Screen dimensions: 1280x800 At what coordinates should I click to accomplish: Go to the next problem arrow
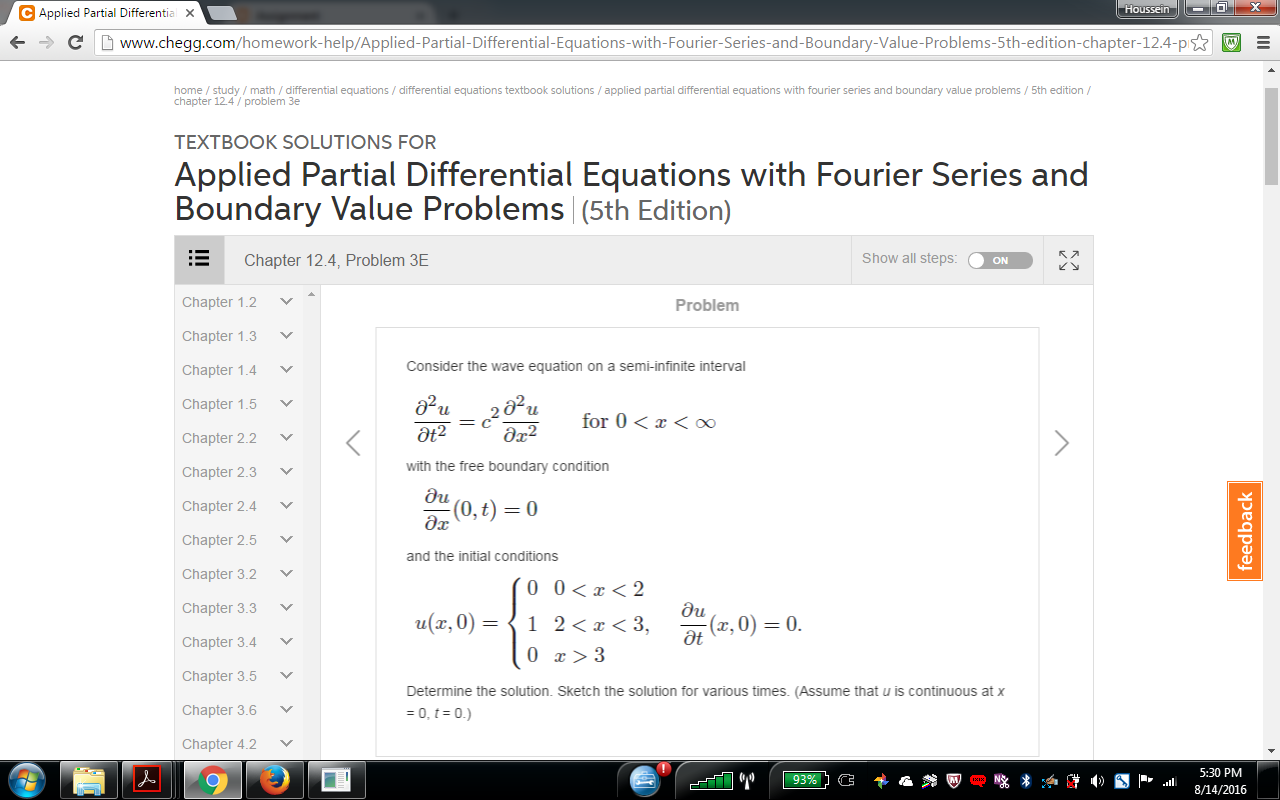(x=1061, y=442)
